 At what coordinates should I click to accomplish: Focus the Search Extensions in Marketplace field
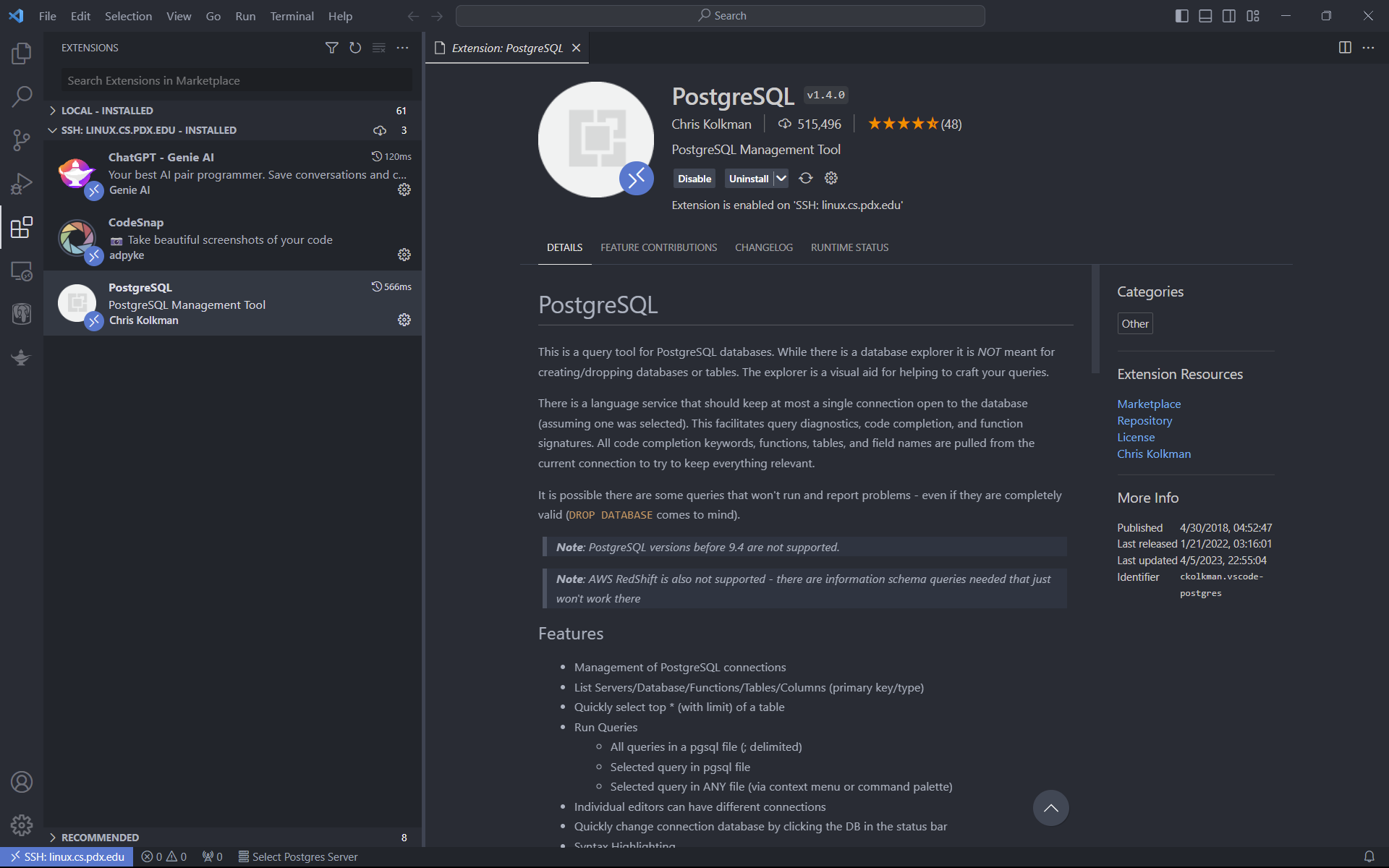(236, 80)
